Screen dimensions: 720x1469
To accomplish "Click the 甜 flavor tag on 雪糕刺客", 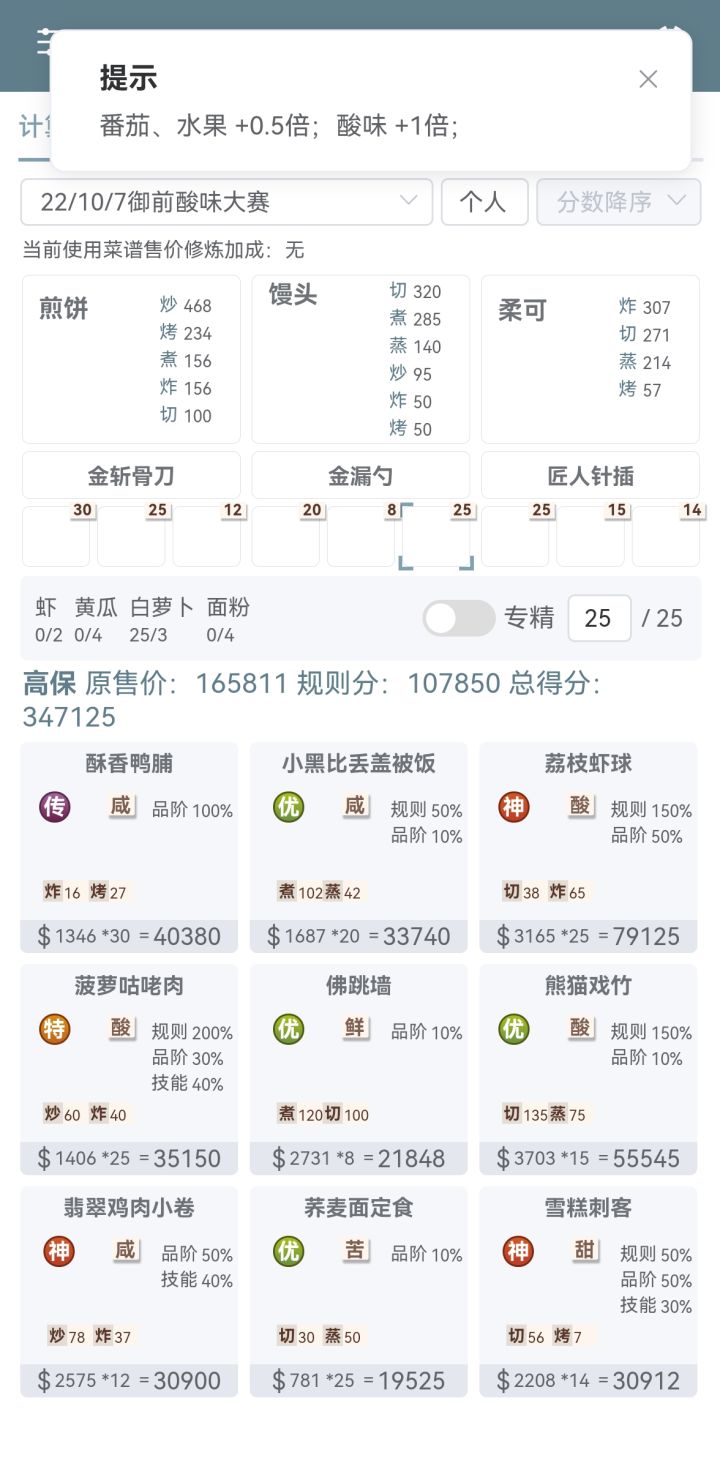I will pyautogui.click(x=585, y=1250).
